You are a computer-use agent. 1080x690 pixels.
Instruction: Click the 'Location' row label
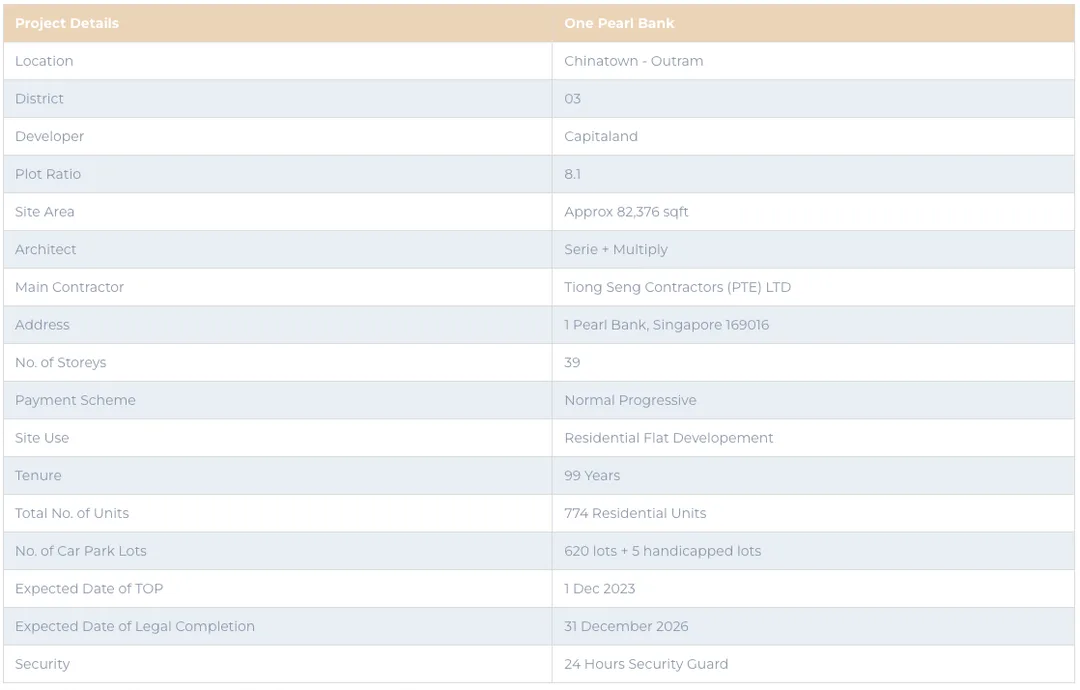(x=44, y=61)
